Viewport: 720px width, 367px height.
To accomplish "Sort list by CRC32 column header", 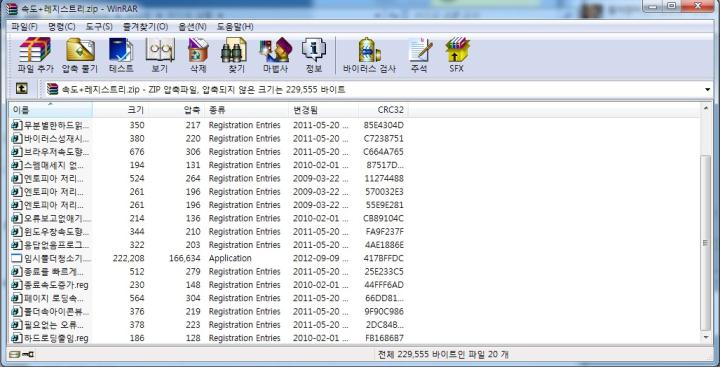I will pos(383,110).
